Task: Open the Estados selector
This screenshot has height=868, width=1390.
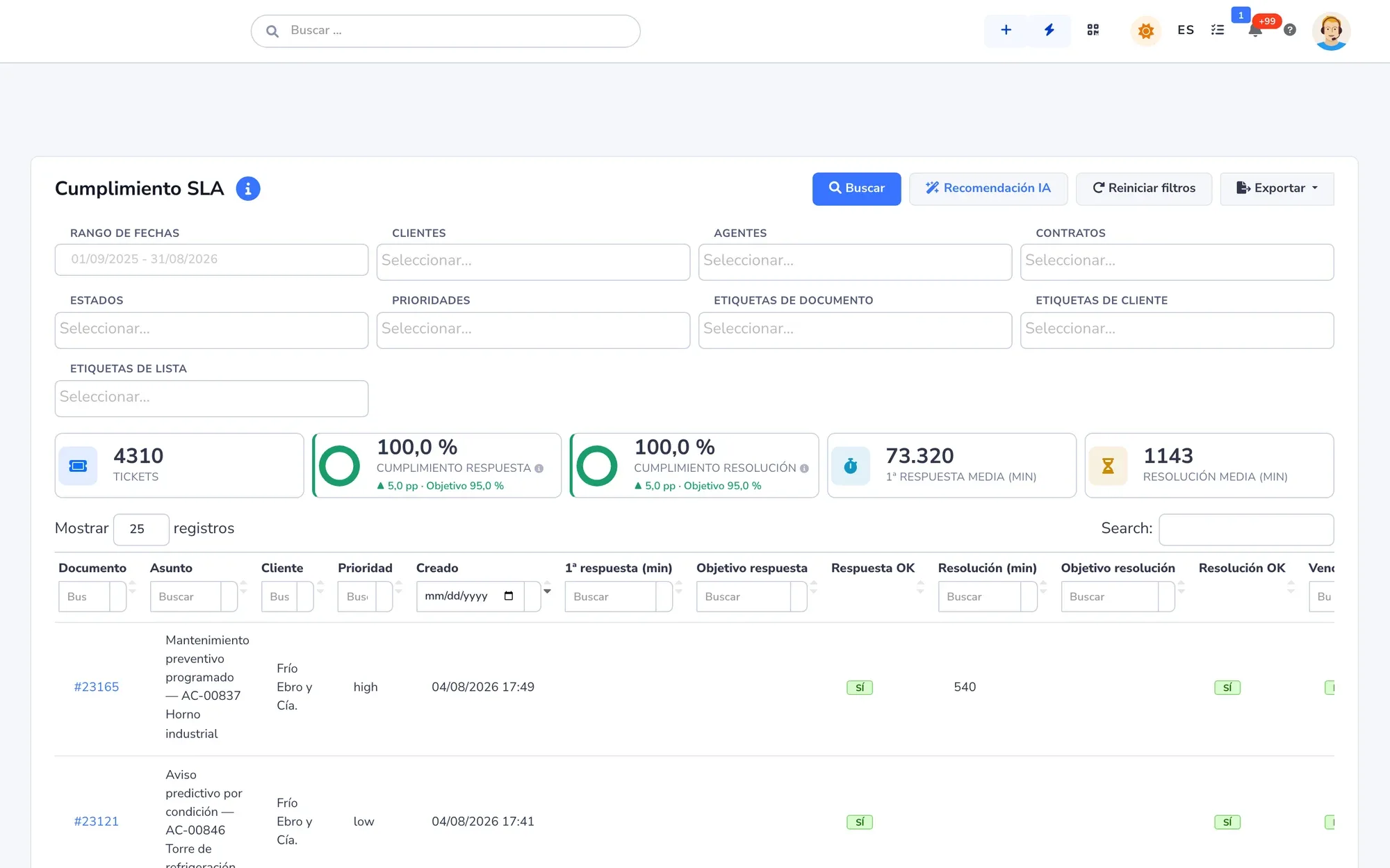Action: (x=211, y=330)
